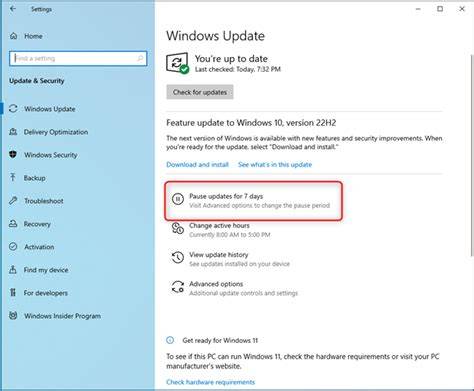Click the Find my device icon

[x=13, y=270]
